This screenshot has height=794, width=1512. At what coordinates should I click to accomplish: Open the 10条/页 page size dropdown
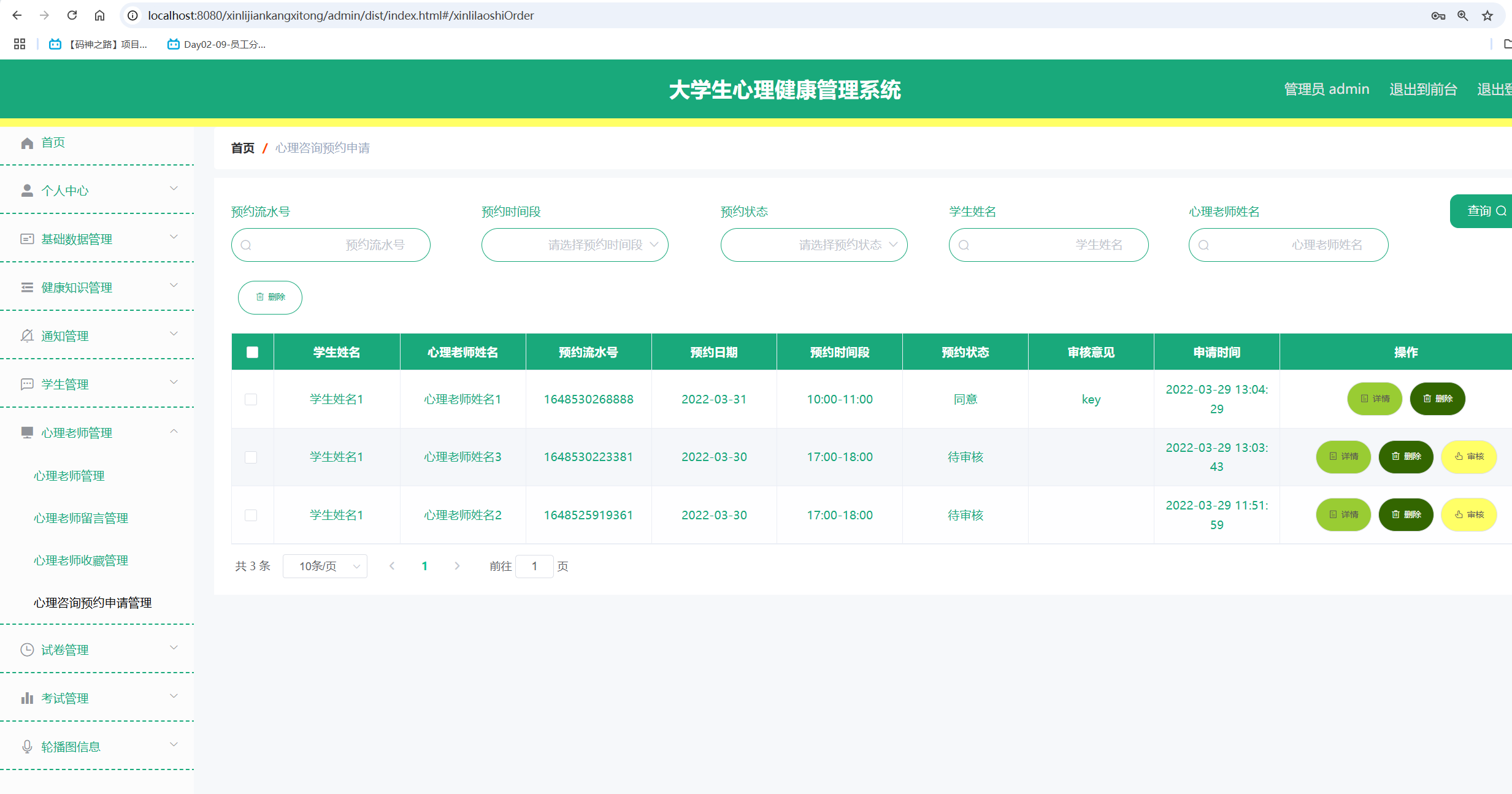click(x=325, y=566)
